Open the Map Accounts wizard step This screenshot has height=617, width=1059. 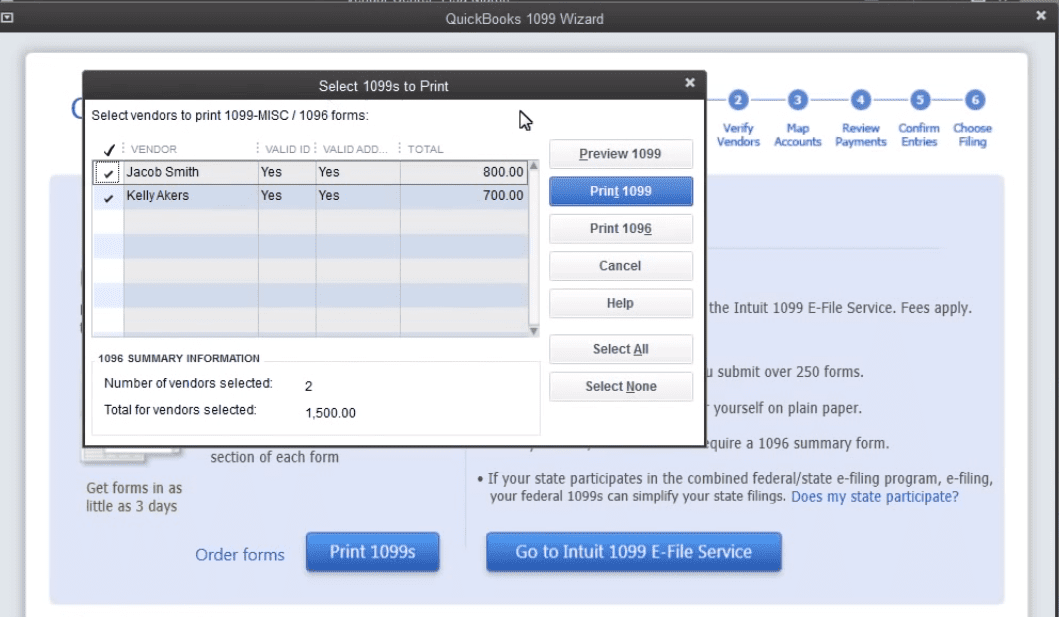797,100
